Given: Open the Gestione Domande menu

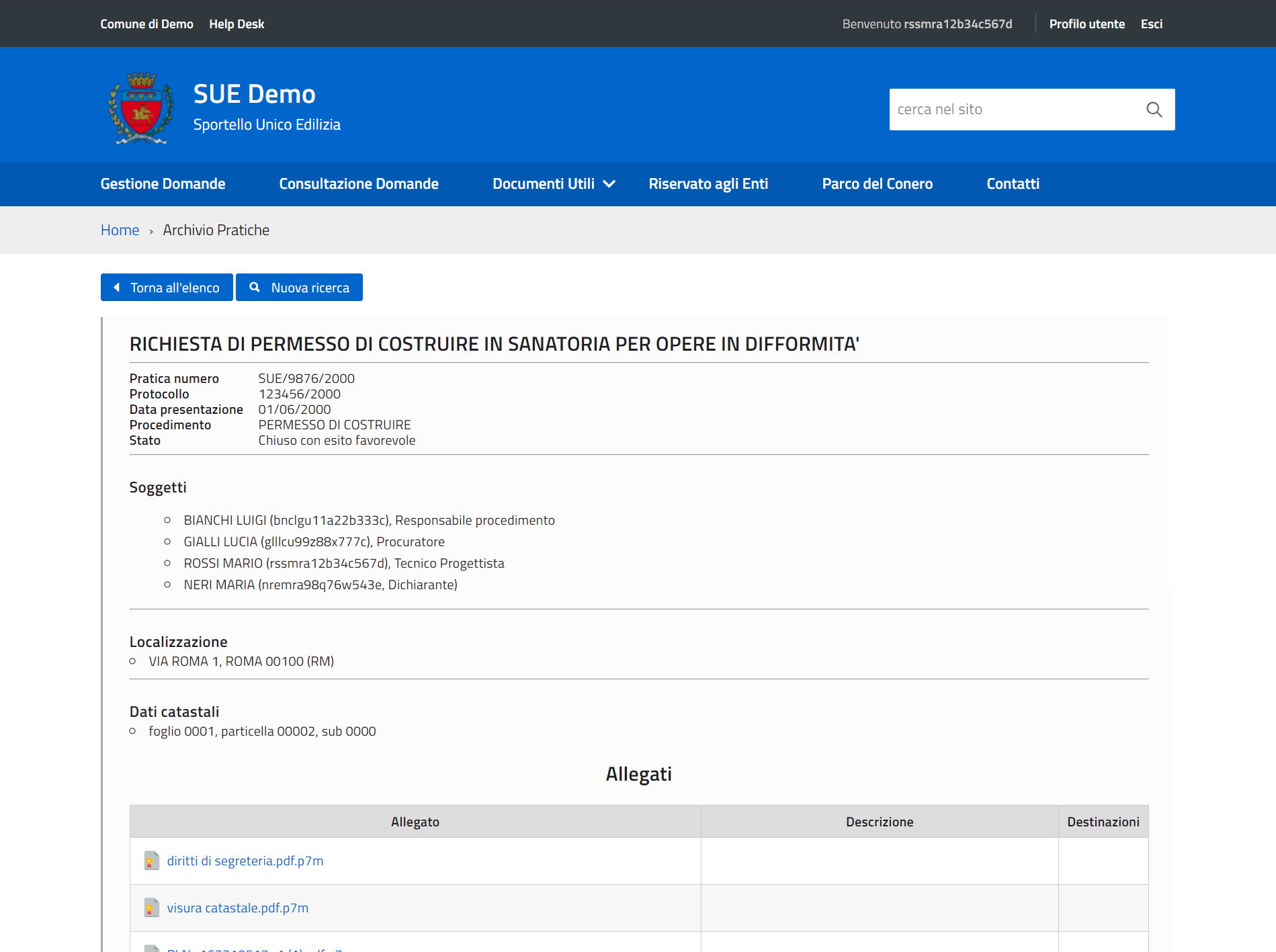Looking at the screenshot, I should (x=163, y=184).
